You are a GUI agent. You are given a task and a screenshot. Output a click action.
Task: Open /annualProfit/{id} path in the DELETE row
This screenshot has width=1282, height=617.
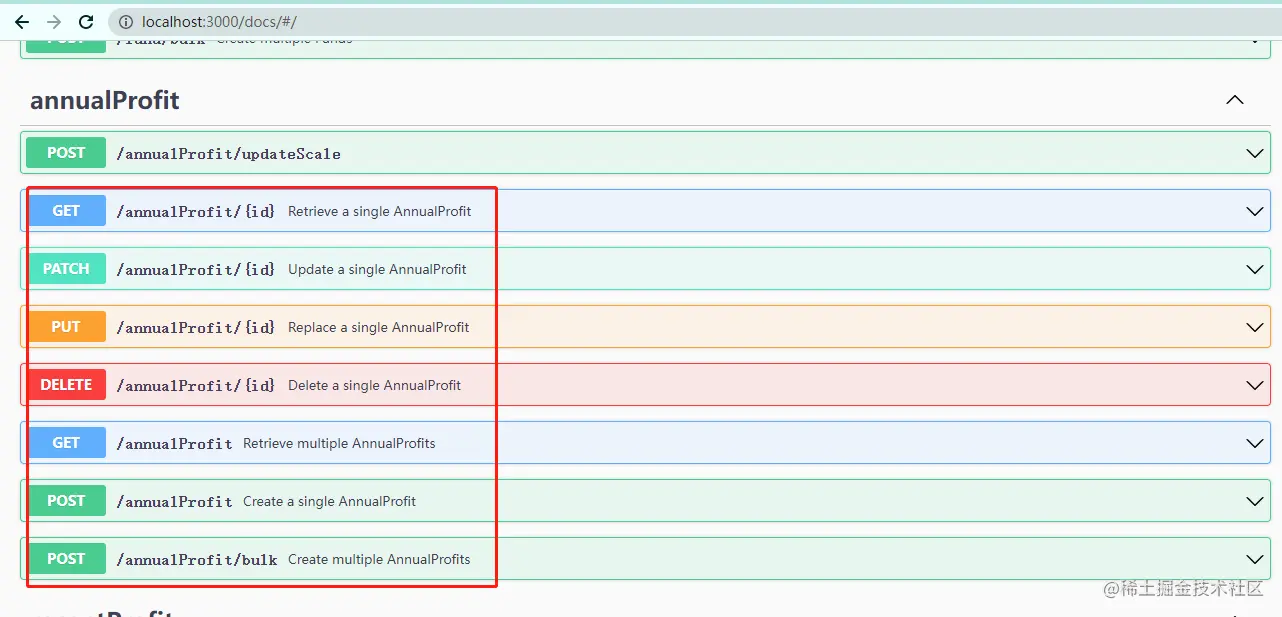[196, 386]
